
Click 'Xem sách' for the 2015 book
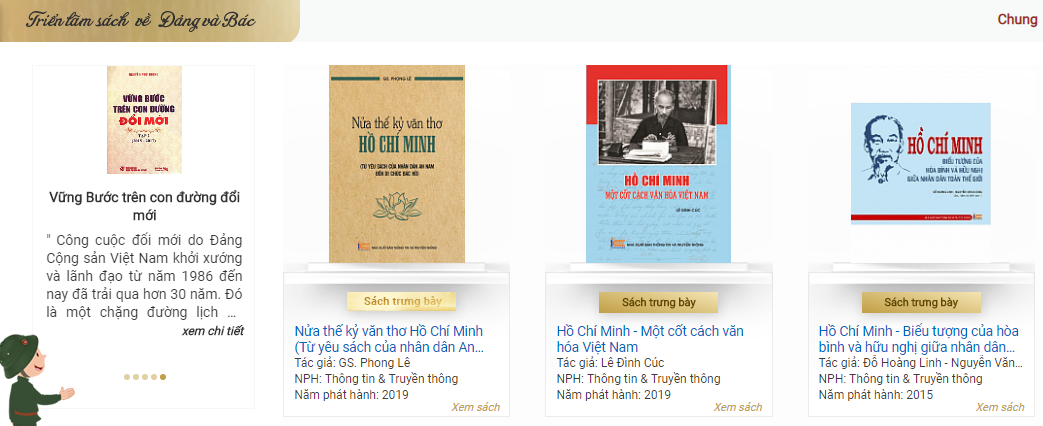(1000, 407)
